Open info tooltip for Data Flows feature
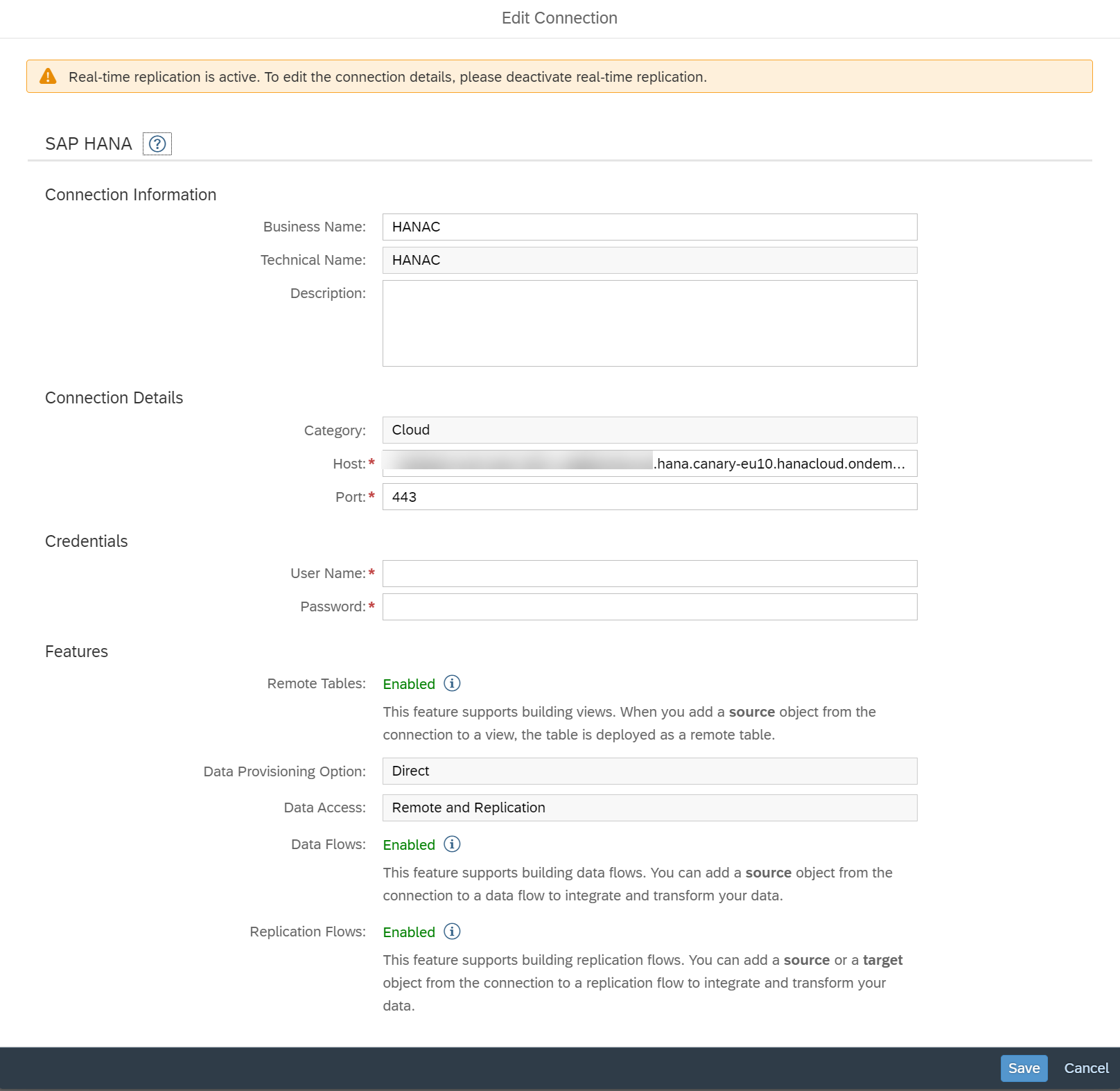Viewport: 1120px width, 1091px height. [x=452, y=844]
